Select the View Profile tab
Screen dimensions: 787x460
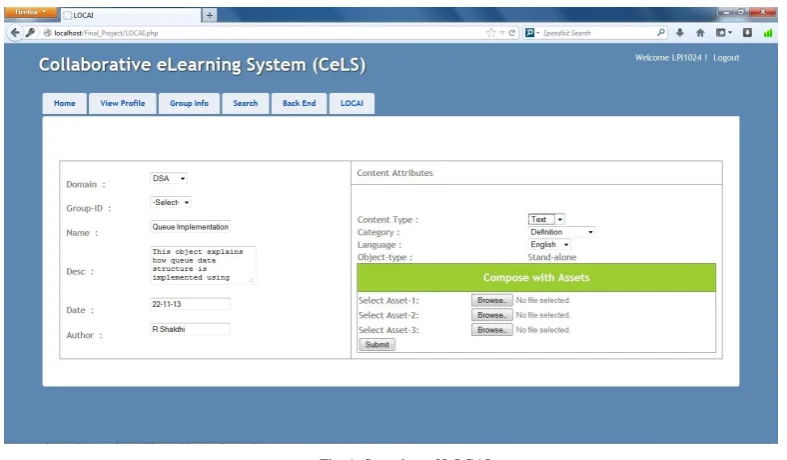(122, 103)
